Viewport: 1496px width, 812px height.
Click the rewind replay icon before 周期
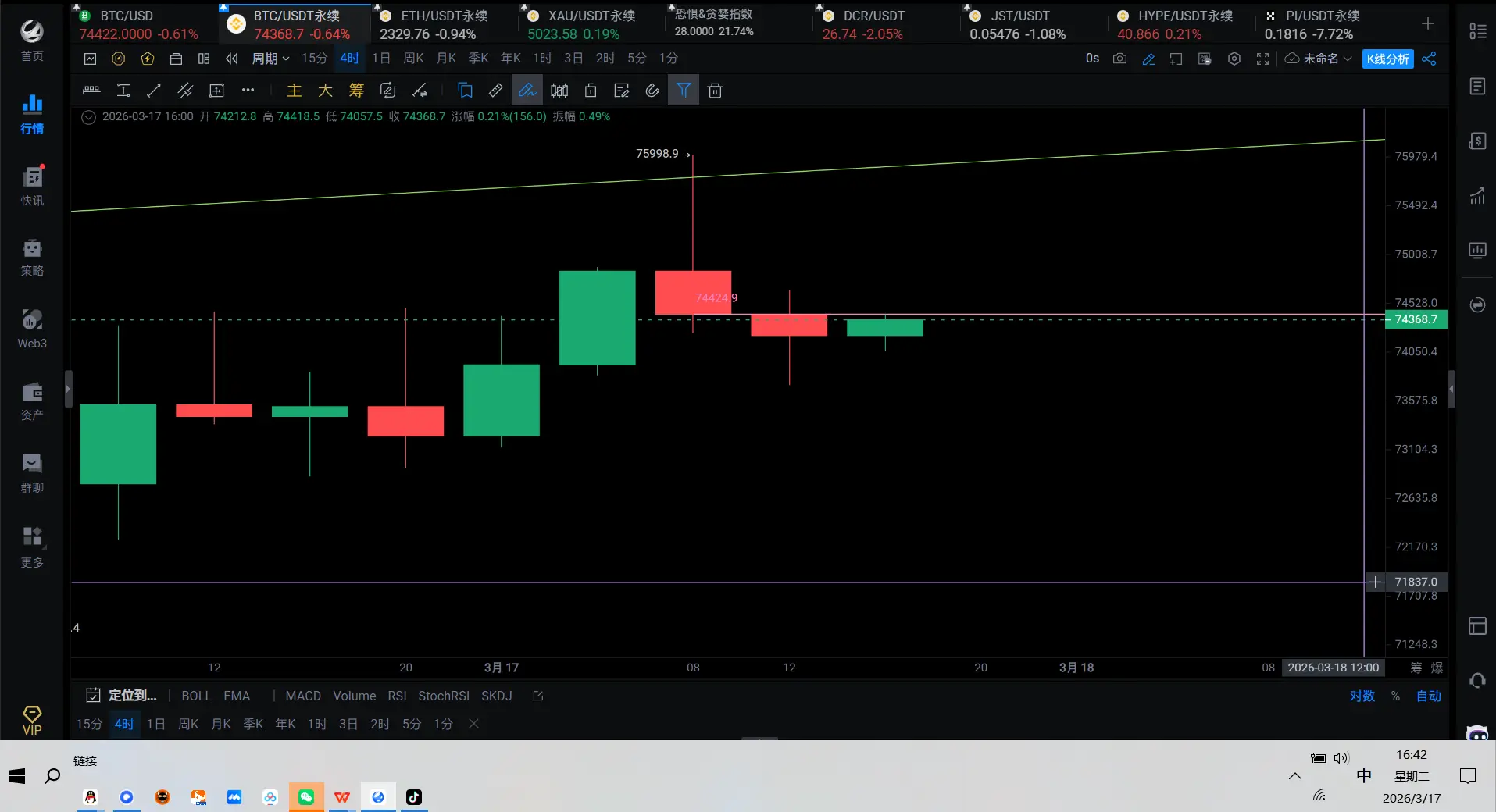232,59
